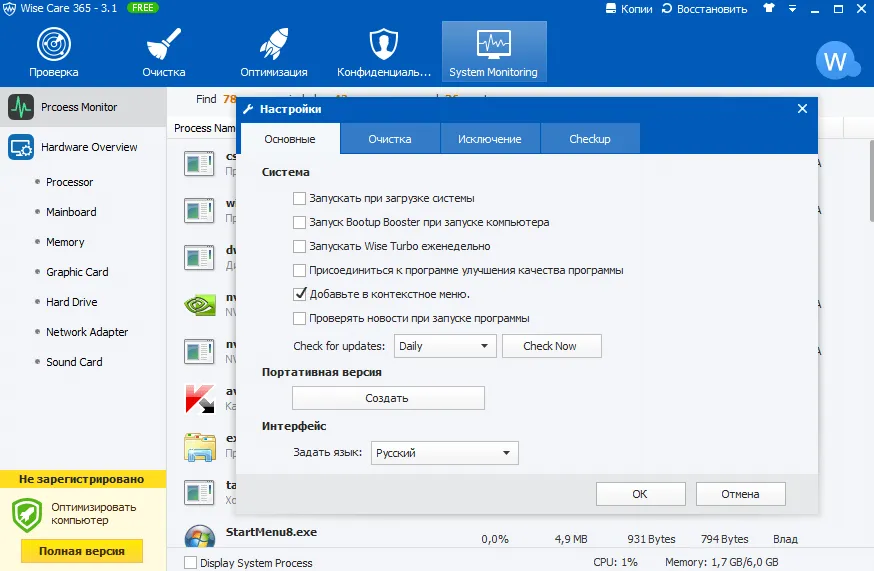Click the Восстановить restore icon
The width and height of the screenshot is (874, 571).
pyautogui.click(x=667, y=8)
